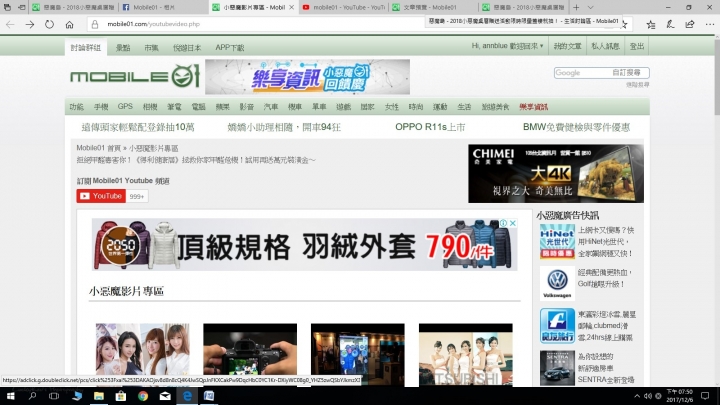Open the red 樂享資訊 category
This screenshot has height=405, width=720.
534,107
